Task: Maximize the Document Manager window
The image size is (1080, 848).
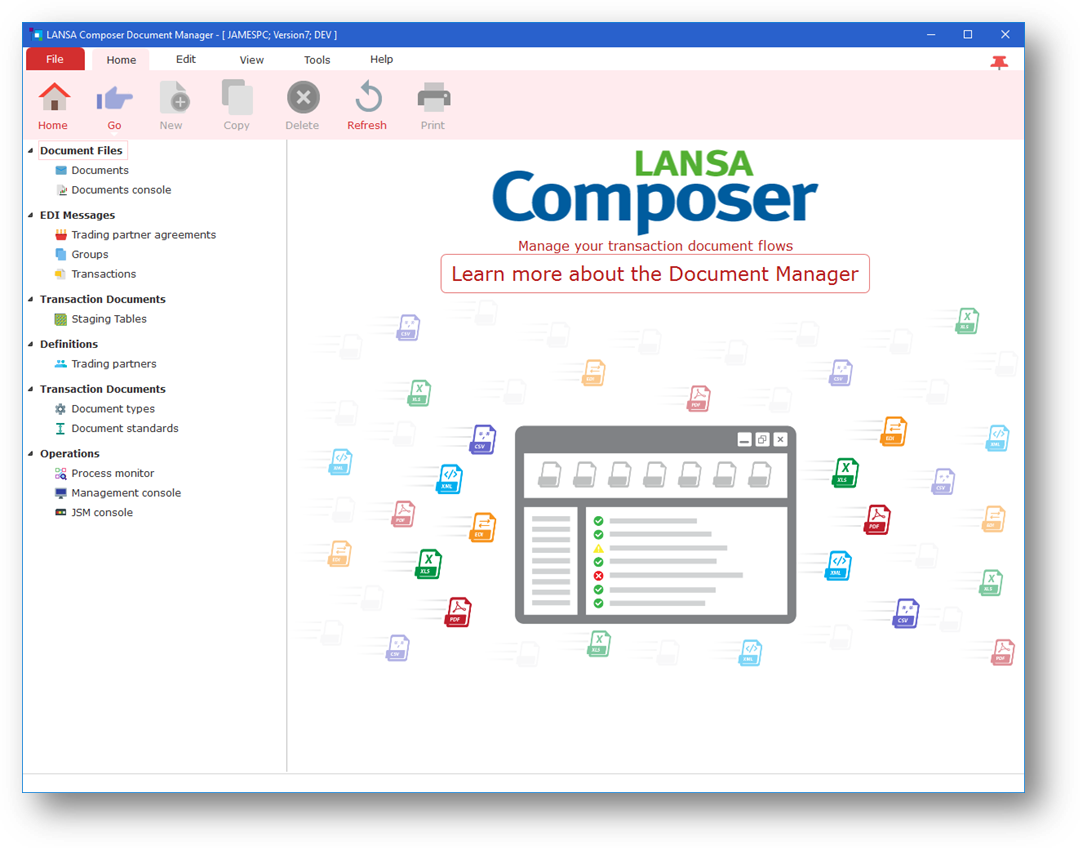Action: coord(968,34)
